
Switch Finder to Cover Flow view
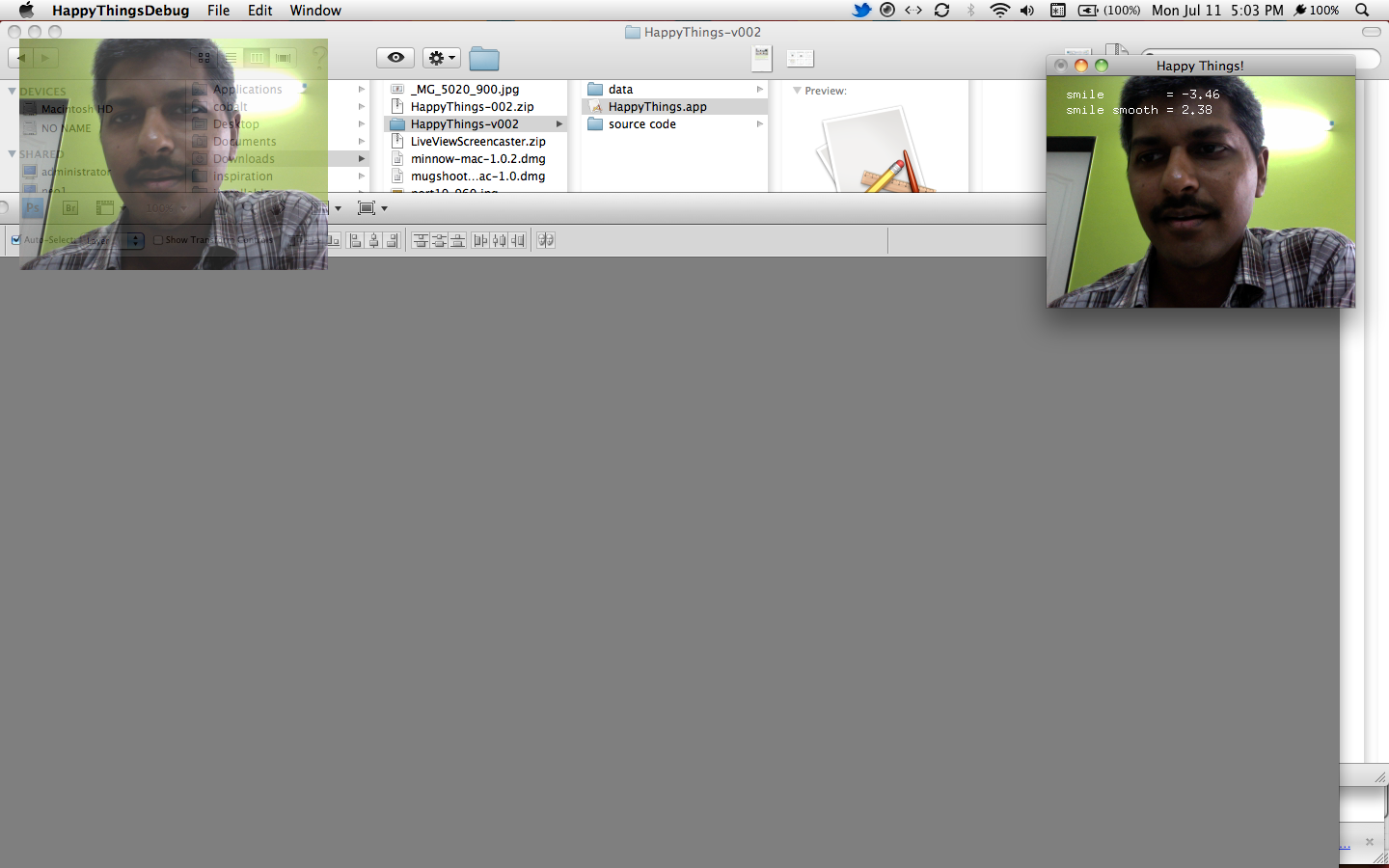283,58
